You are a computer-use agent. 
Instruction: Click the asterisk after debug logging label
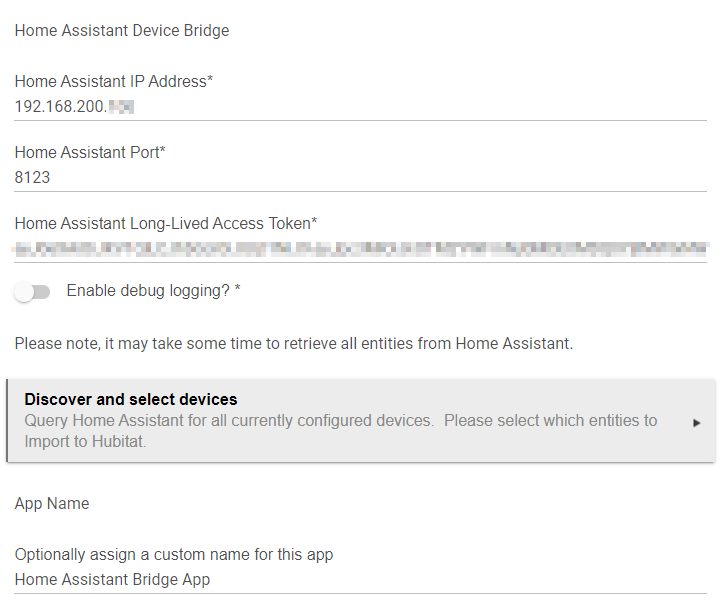click(237, 291)
